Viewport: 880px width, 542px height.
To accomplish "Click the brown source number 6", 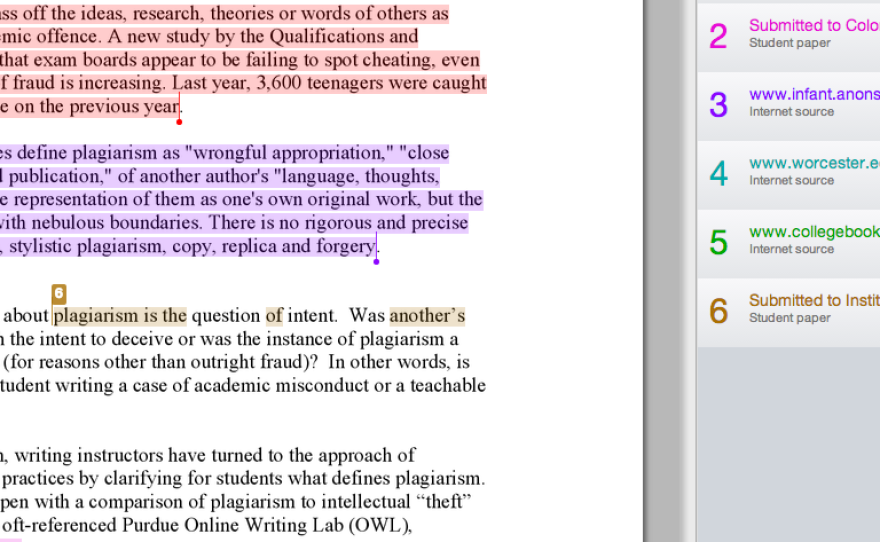I will (x=718, y=310).
